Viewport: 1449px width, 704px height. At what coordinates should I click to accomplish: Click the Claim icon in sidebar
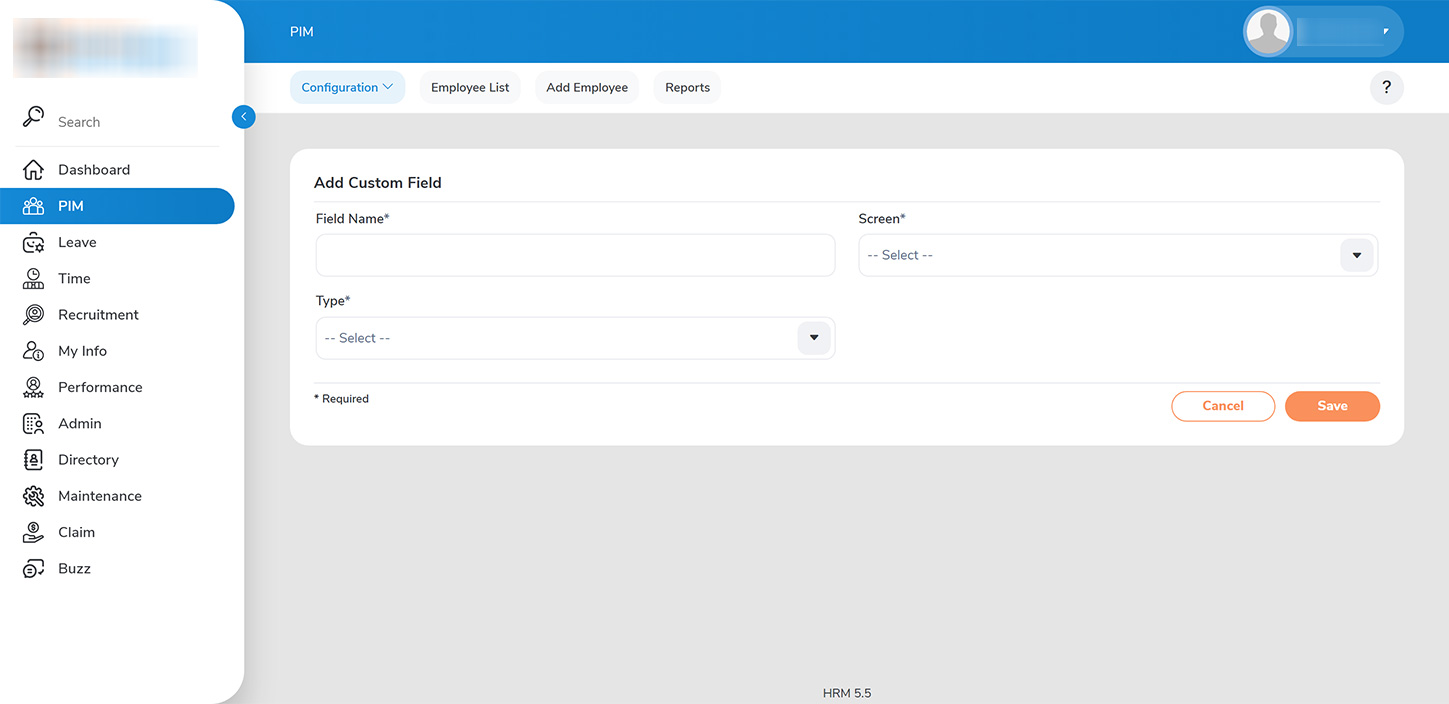(x=33, y=533)
